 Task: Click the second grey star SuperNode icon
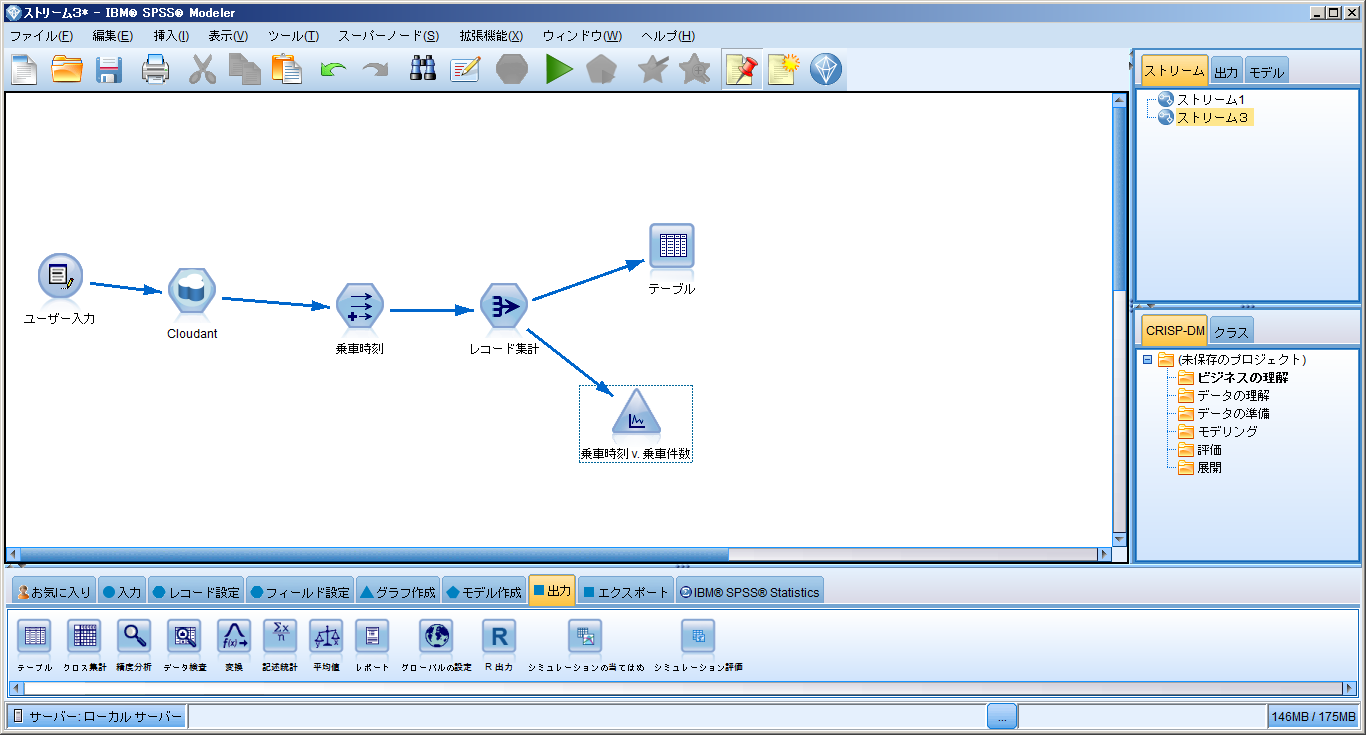point(695,70)
